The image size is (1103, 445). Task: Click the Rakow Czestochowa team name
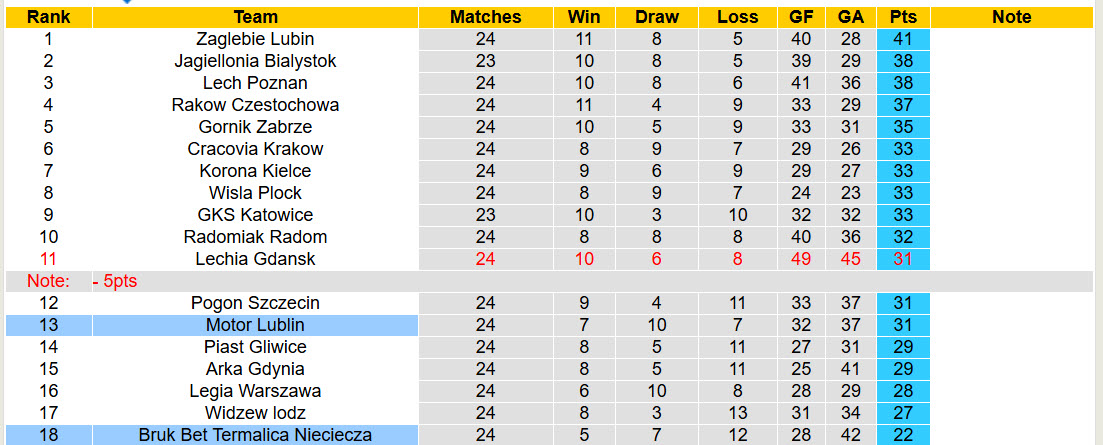click(255, 105)
